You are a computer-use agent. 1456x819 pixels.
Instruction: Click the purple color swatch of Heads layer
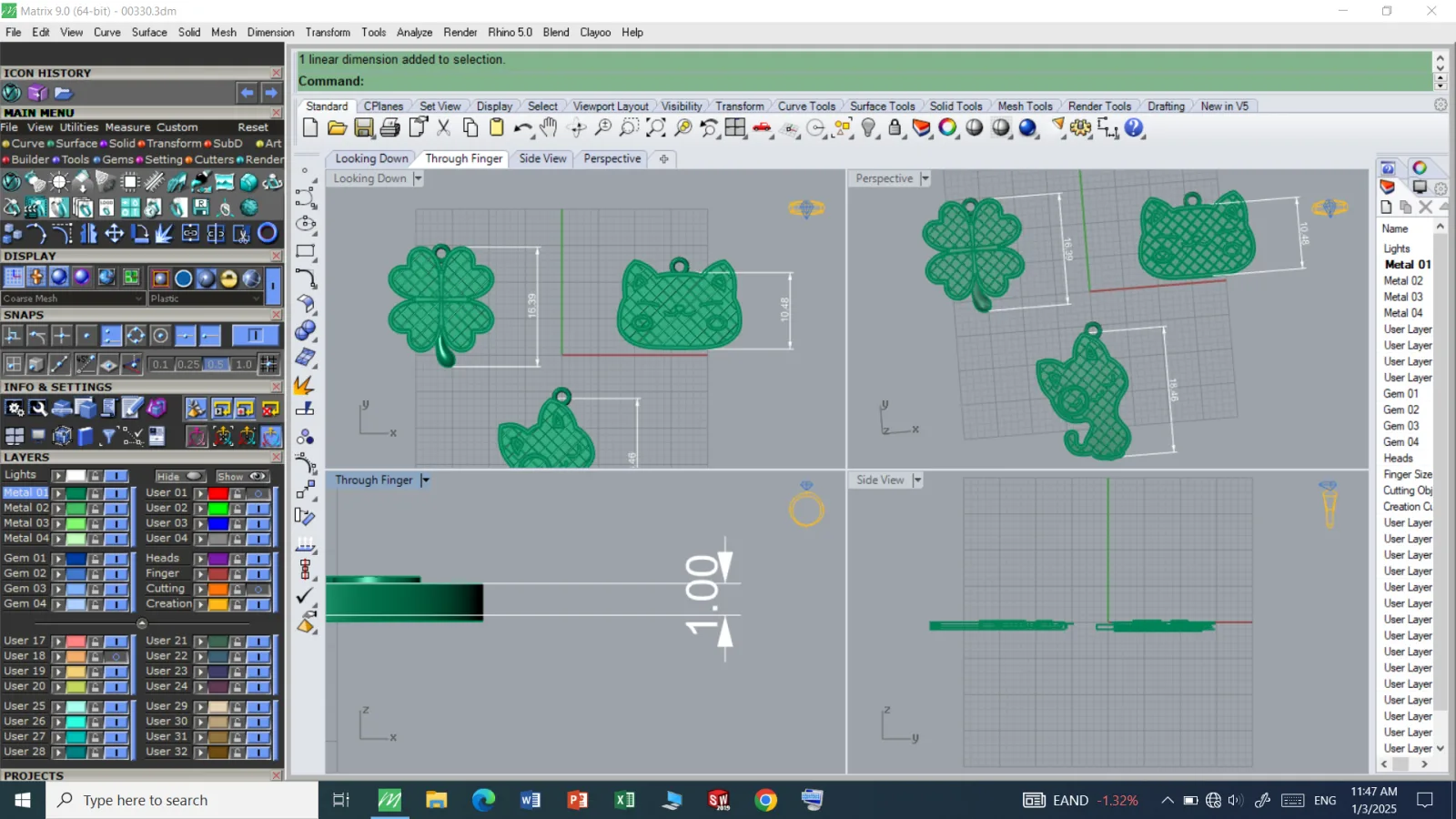point(218,559)
